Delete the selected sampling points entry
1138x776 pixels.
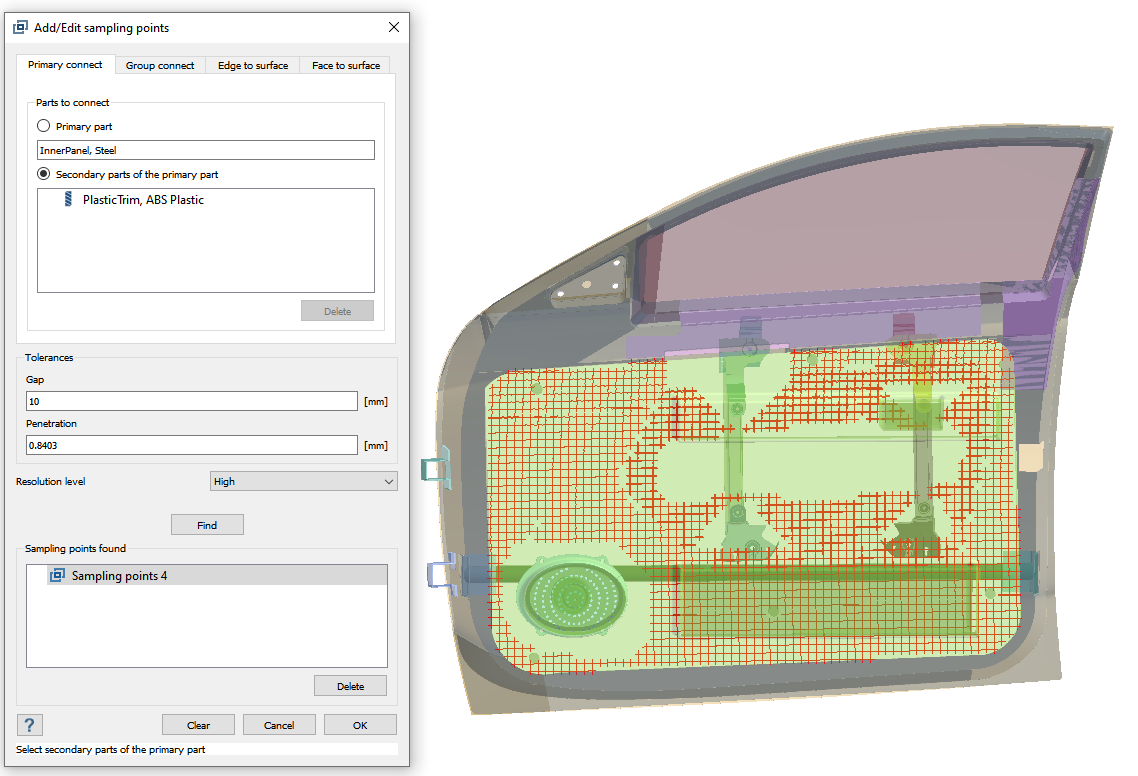[350, 686]
